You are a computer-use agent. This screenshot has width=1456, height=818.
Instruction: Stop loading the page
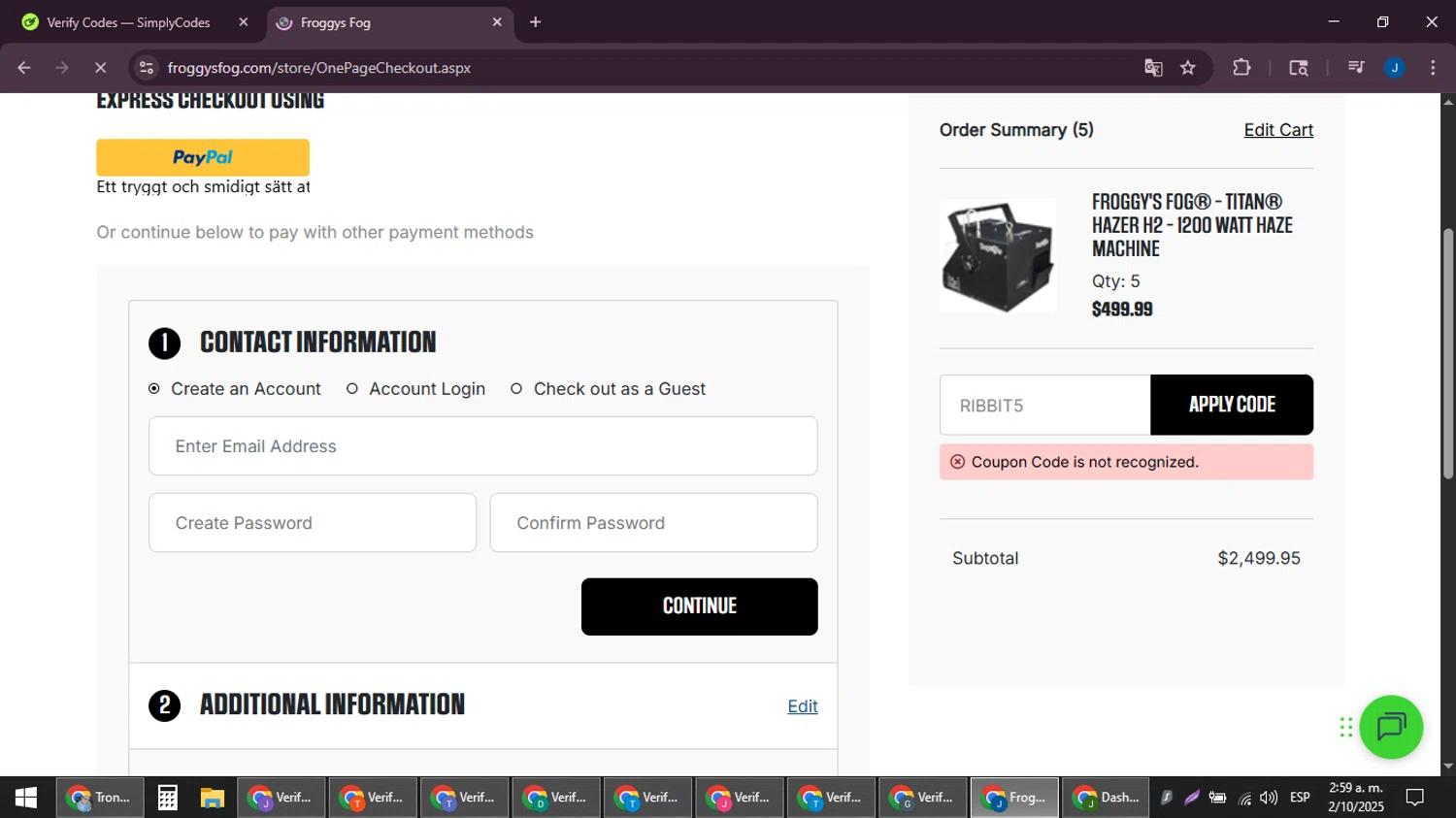click(x=100, y=68)
